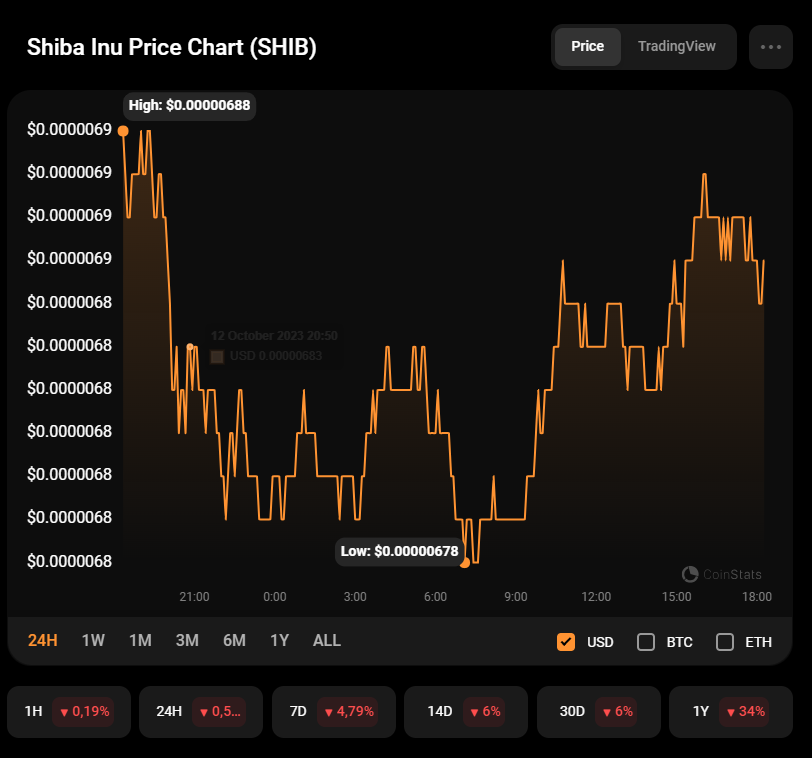The height and width of the screenshot is (758, 812).
Task: Click the 30D price change card
Action: [x=599, y=711]
